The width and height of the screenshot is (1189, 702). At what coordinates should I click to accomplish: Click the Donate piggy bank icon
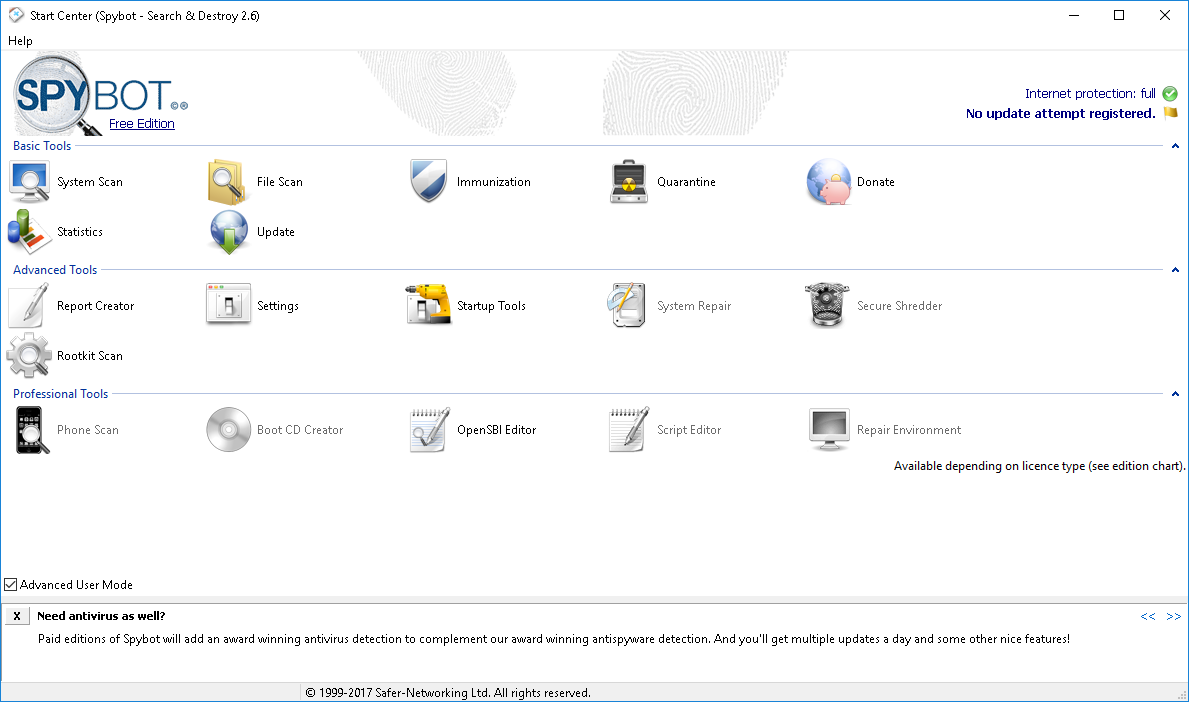(x=829, y=182)
